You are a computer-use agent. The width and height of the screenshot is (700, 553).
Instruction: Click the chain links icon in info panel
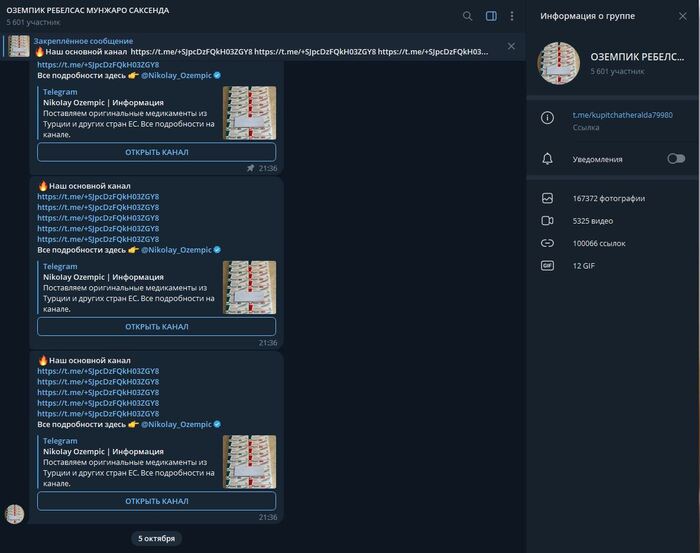(x=547, y=243)
